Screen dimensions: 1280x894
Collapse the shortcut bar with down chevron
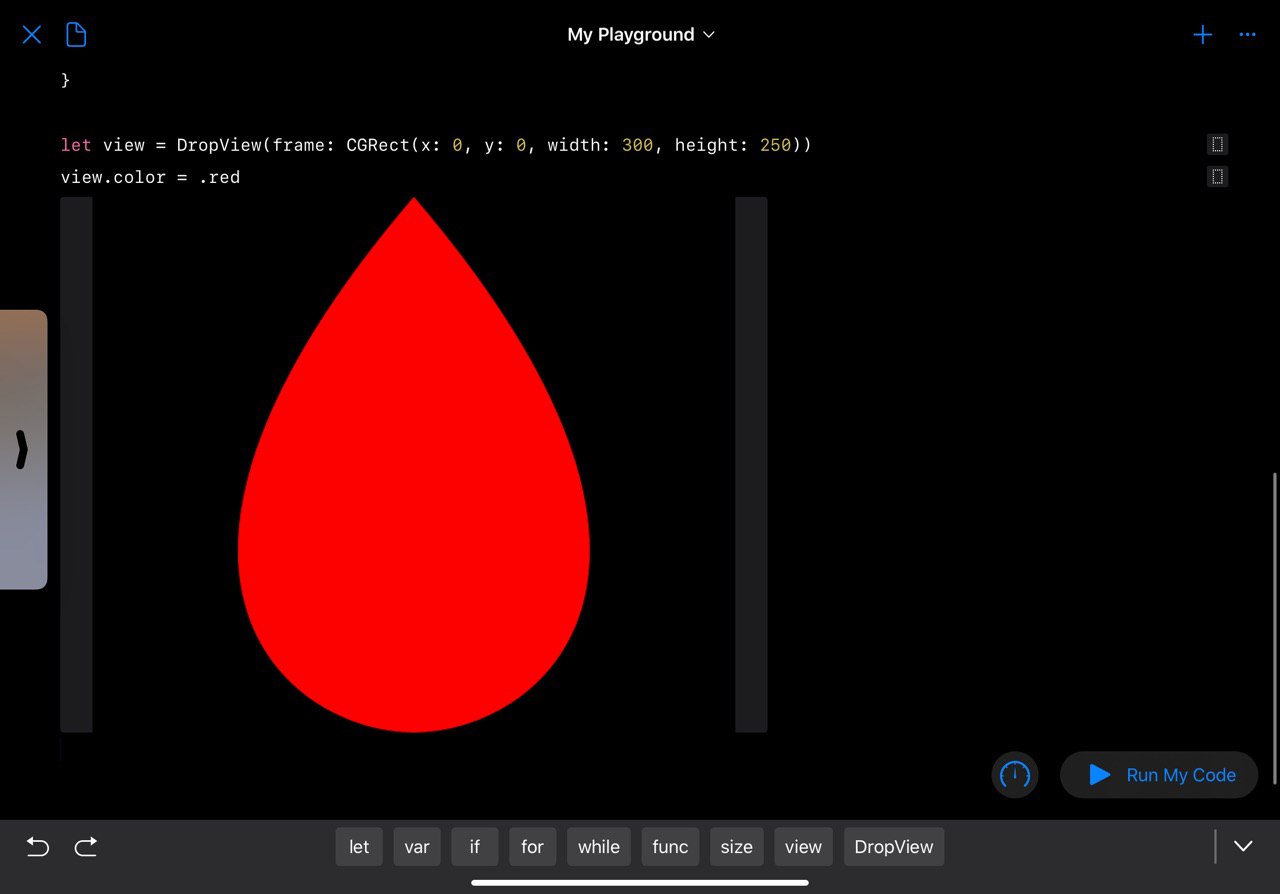tap(1243, 847)
